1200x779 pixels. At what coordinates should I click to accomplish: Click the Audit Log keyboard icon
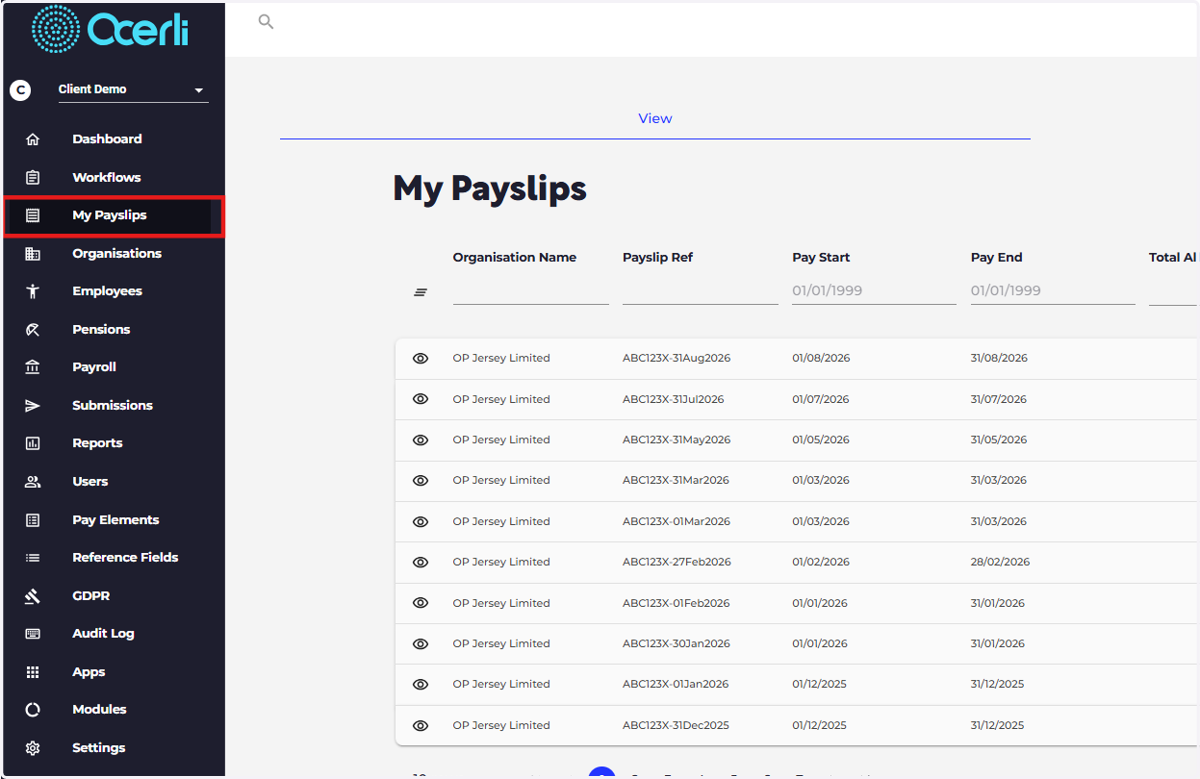pos(32,633)
